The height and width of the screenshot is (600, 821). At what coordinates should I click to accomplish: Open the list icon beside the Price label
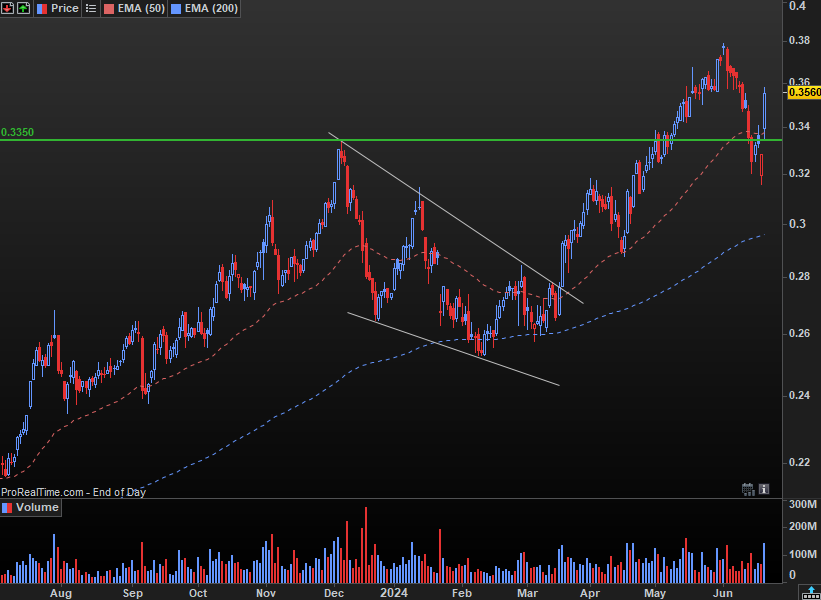(91, 8)
